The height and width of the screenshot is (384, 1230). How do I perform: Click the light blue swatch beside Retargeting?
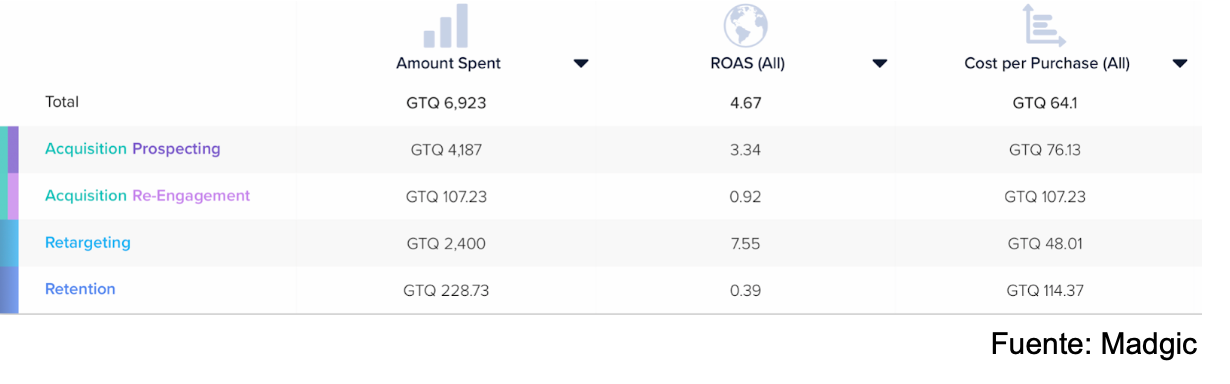point(9,243)
